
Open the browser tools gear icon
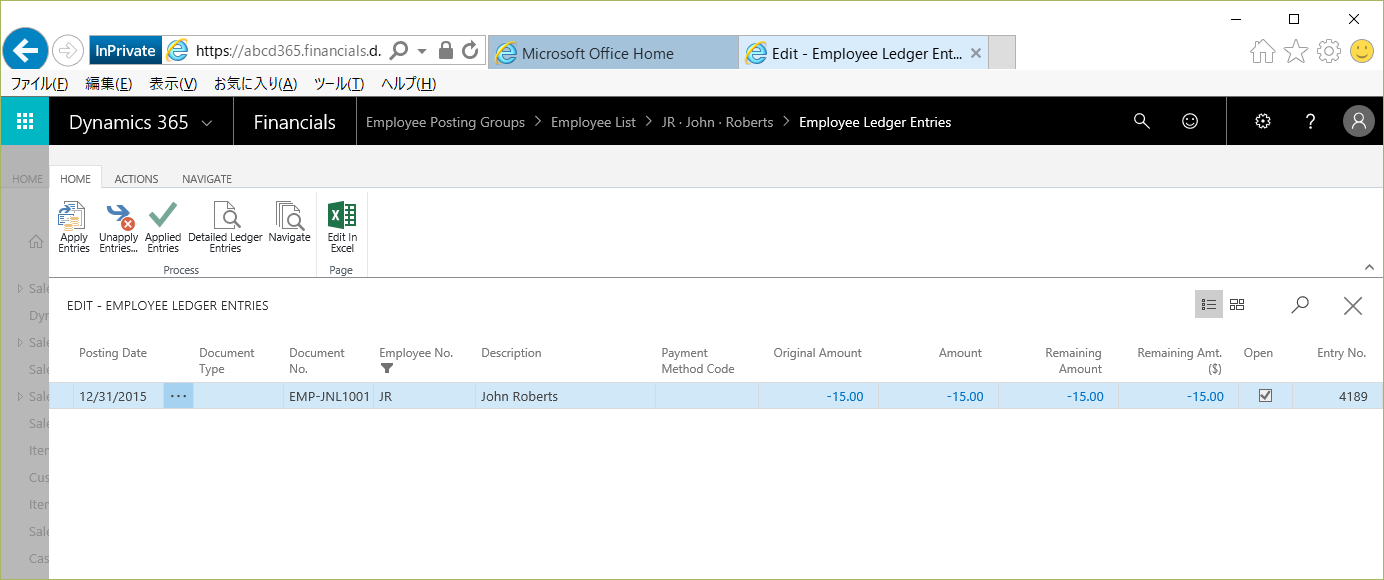tap(1329, 51)
